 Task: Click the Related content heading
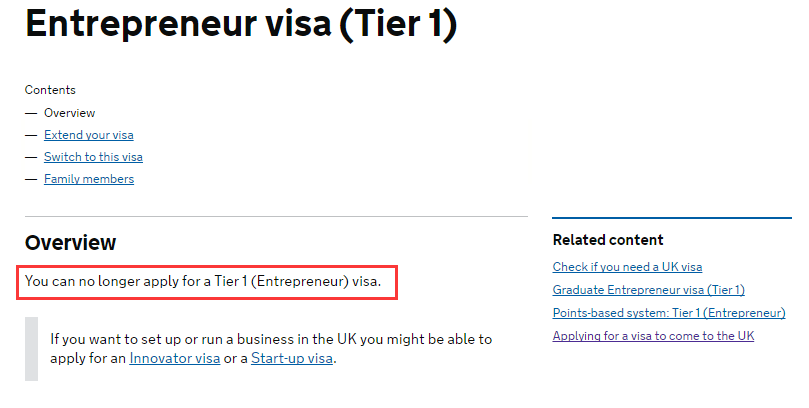[608, 240]
